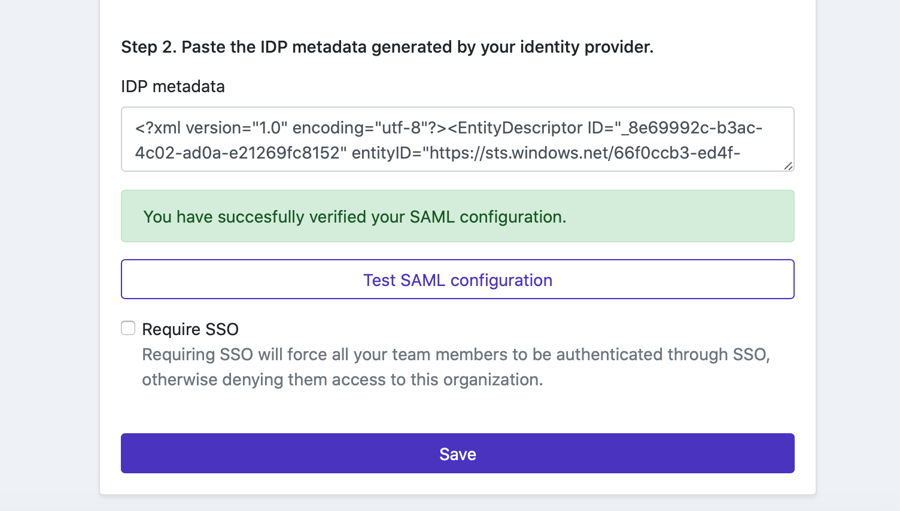Click the green SAML verified success alert
This screenshot has width=900, height=511.
tap(457, 216)
